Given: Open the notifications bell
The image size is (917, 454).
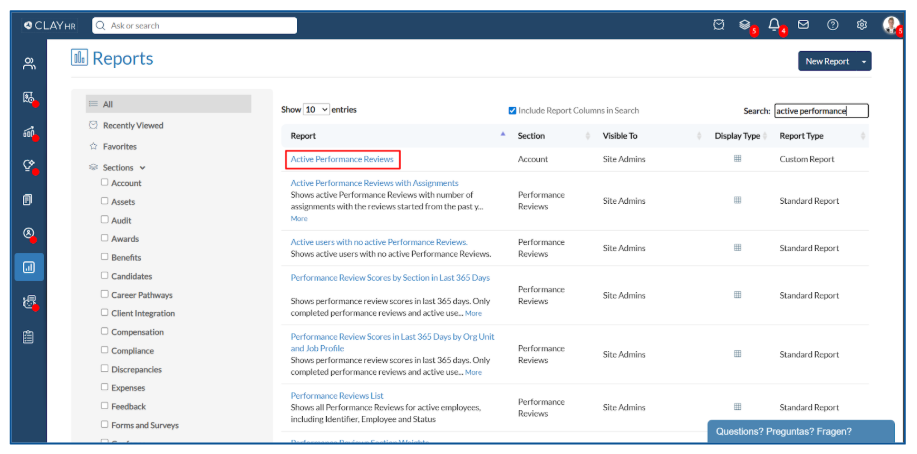Looking at the screenshot, I should coord(774,25).
